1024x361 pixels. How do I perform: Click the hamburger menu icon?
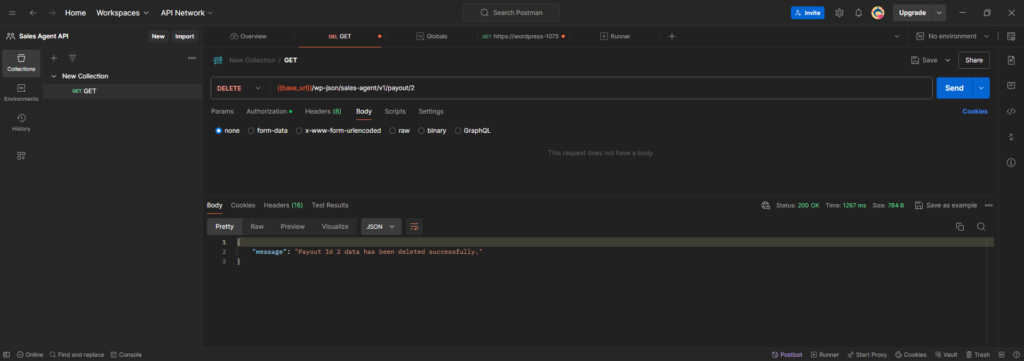point(12,12)
